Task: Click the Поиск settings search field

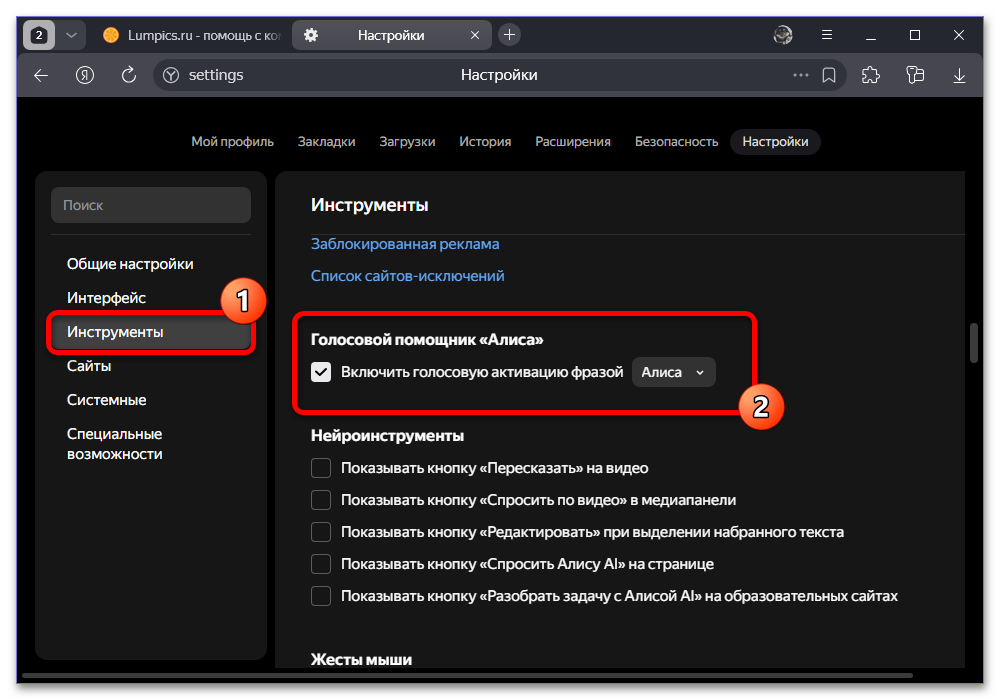Action: coord(151,205)
